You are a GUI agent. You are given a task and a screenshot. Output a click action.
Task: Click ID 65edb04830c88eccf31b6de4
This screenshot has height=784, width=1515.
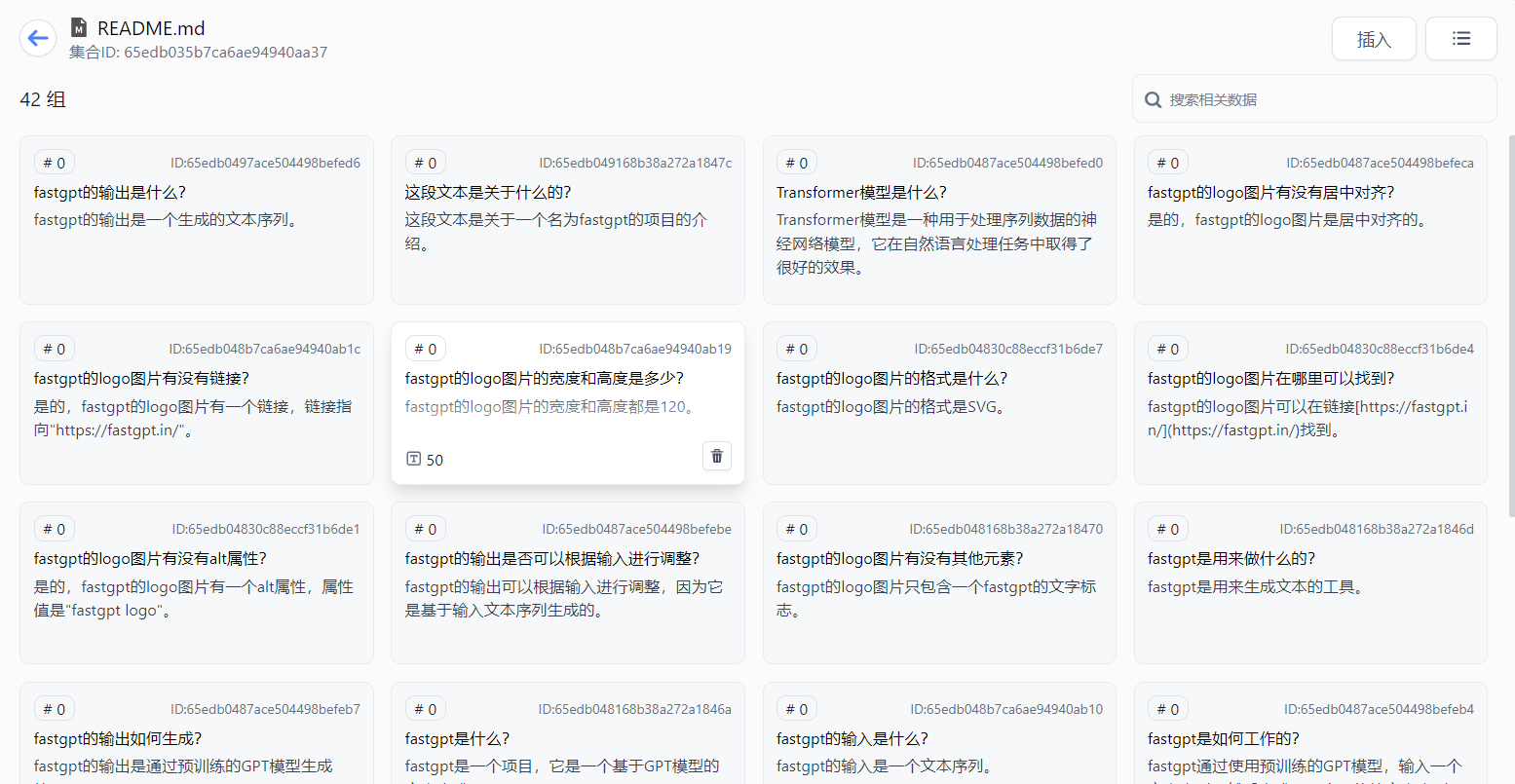(x=1380, y=349)
